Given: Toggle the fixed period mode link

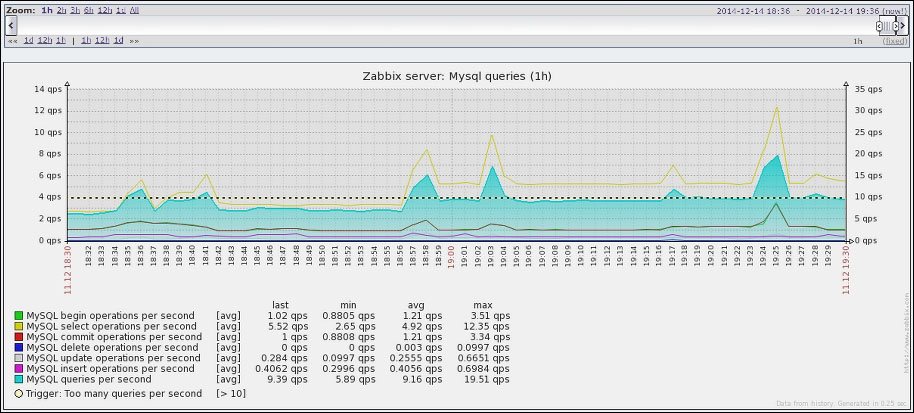Looking at the screenshot, I should [x=894, y=41].
